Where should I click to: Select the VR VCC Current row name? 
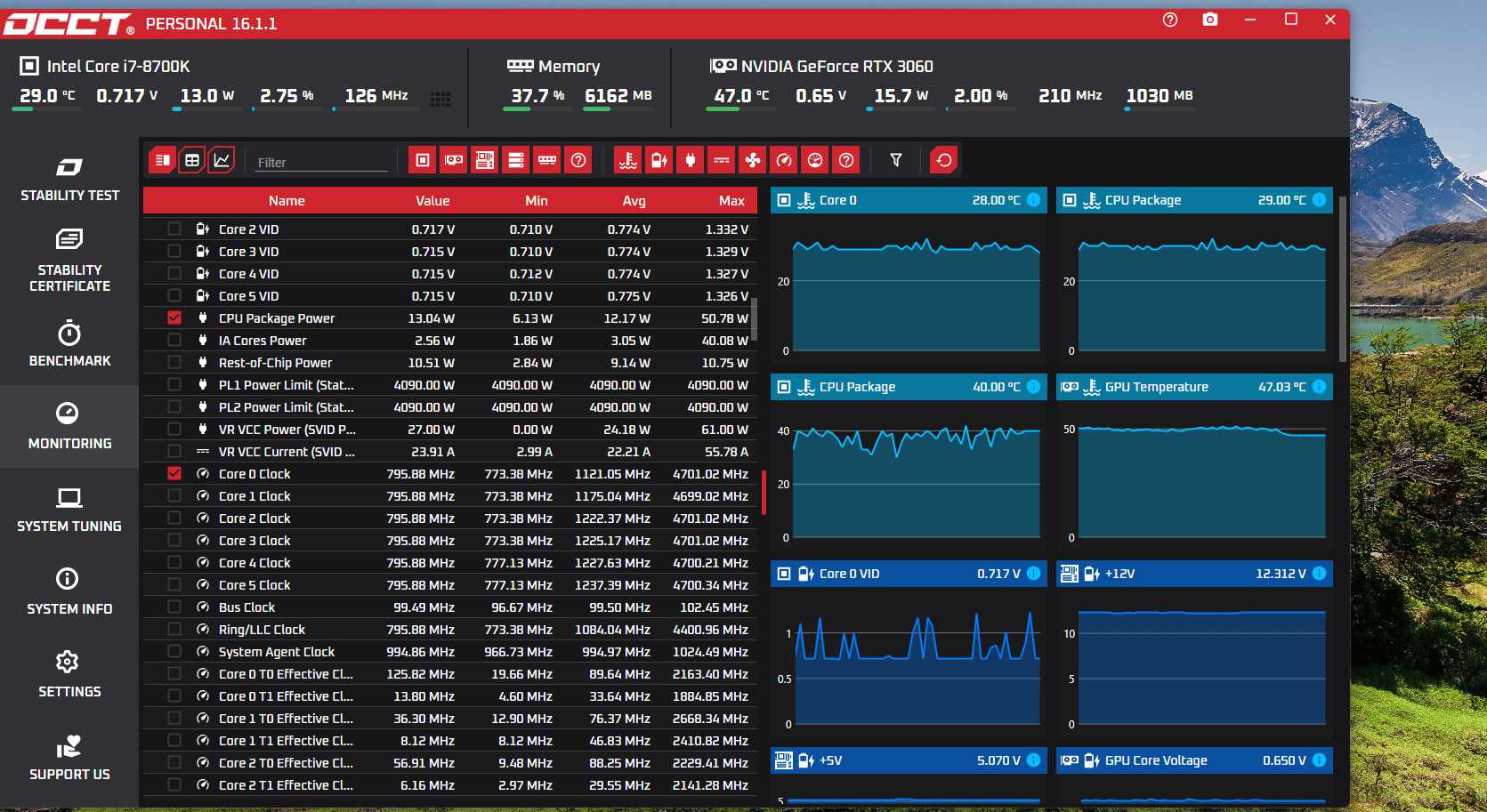coord(287,451)
